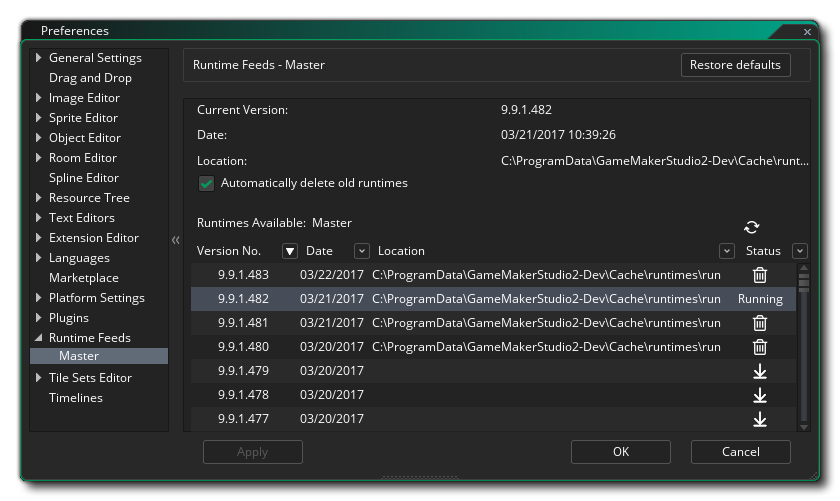Expand the General Settings tree node
Screen dimensions: 840x501
[x=39, y=58]
